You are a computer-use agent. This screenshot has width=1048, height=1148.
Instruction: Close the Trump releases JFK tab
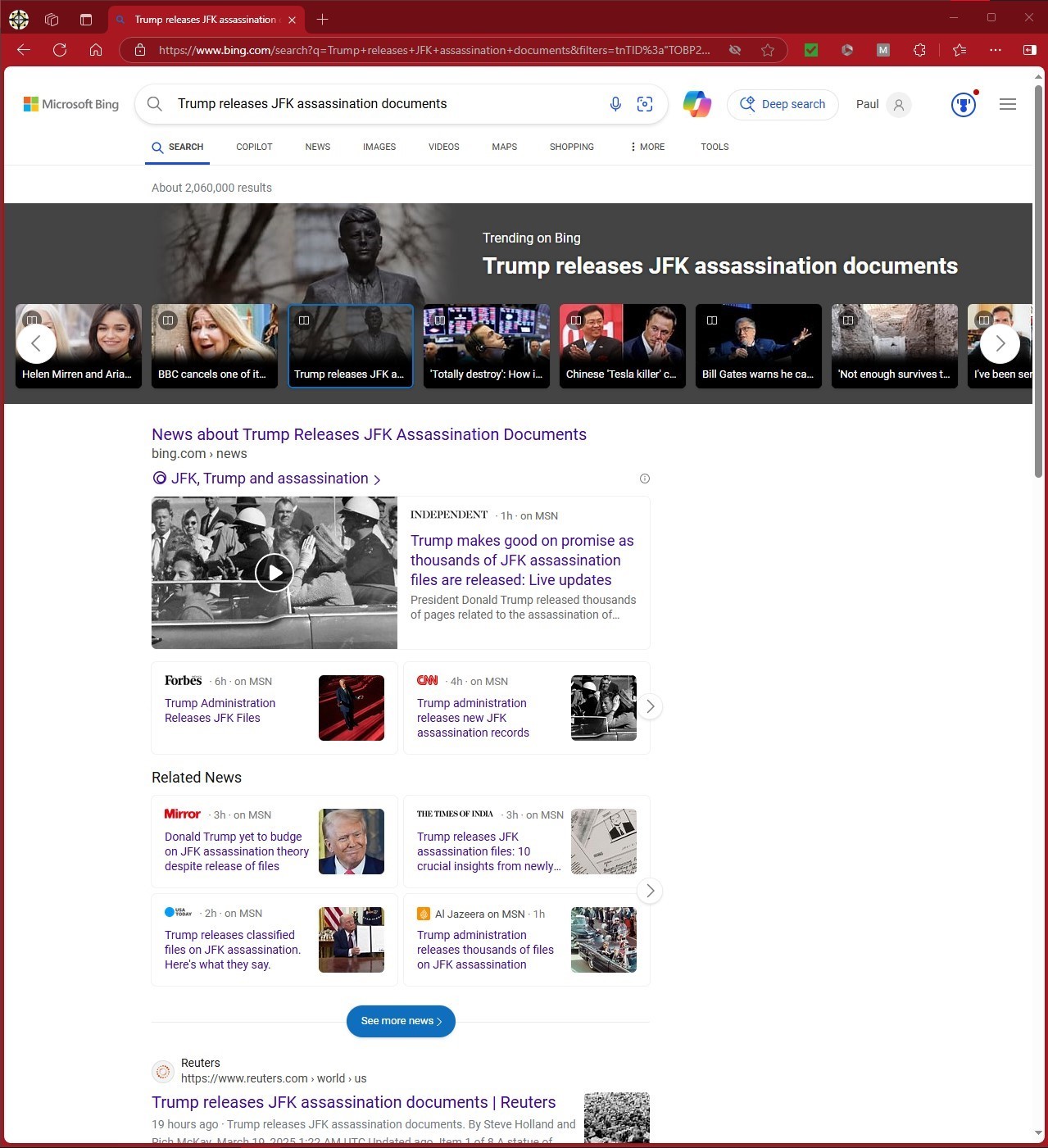(292, 20)
